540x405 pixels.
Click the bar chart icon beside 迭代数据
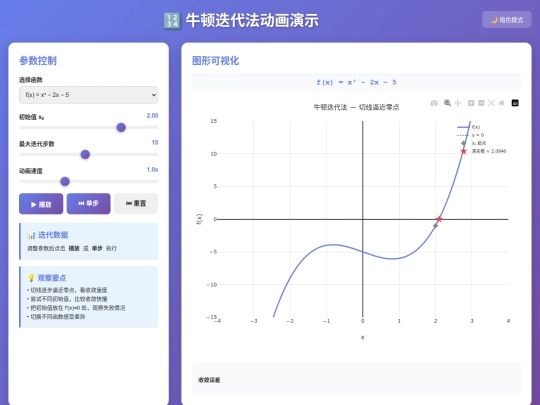[31, 235]
